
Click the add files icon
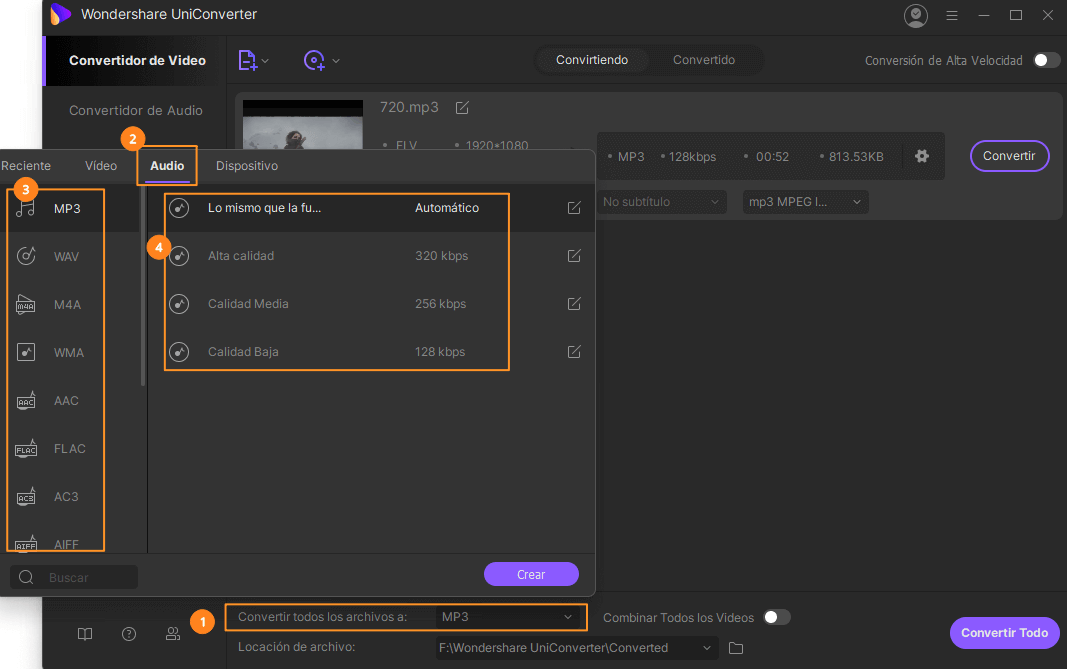pos(248,60)
